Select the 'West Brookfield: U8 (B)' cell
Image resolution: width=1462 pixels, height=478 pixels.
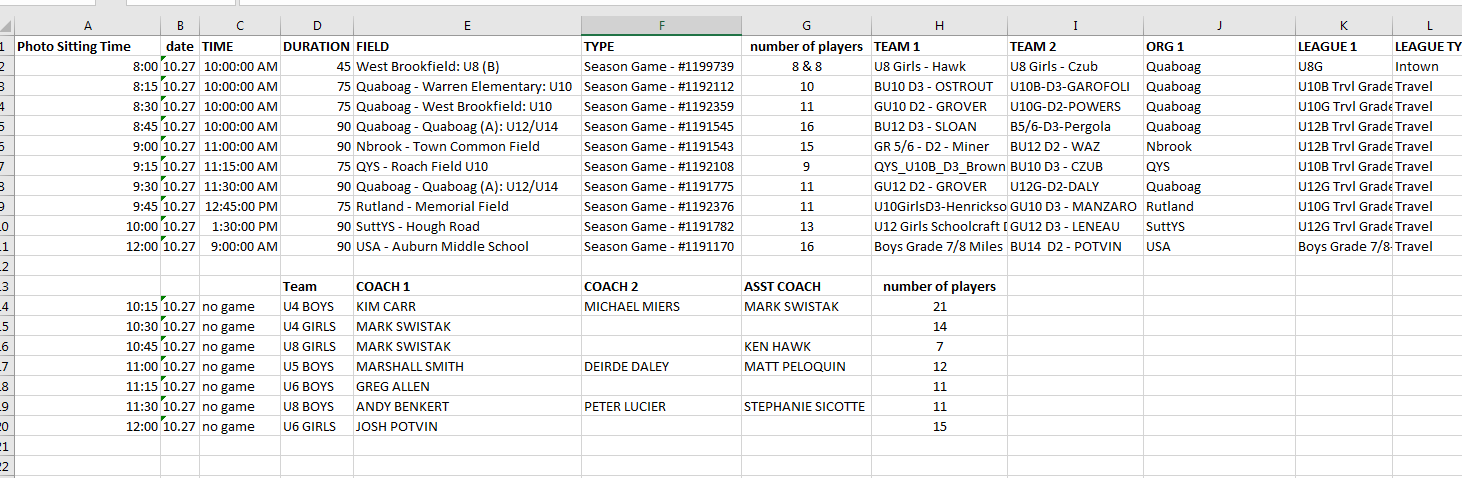tap(467, 66)
